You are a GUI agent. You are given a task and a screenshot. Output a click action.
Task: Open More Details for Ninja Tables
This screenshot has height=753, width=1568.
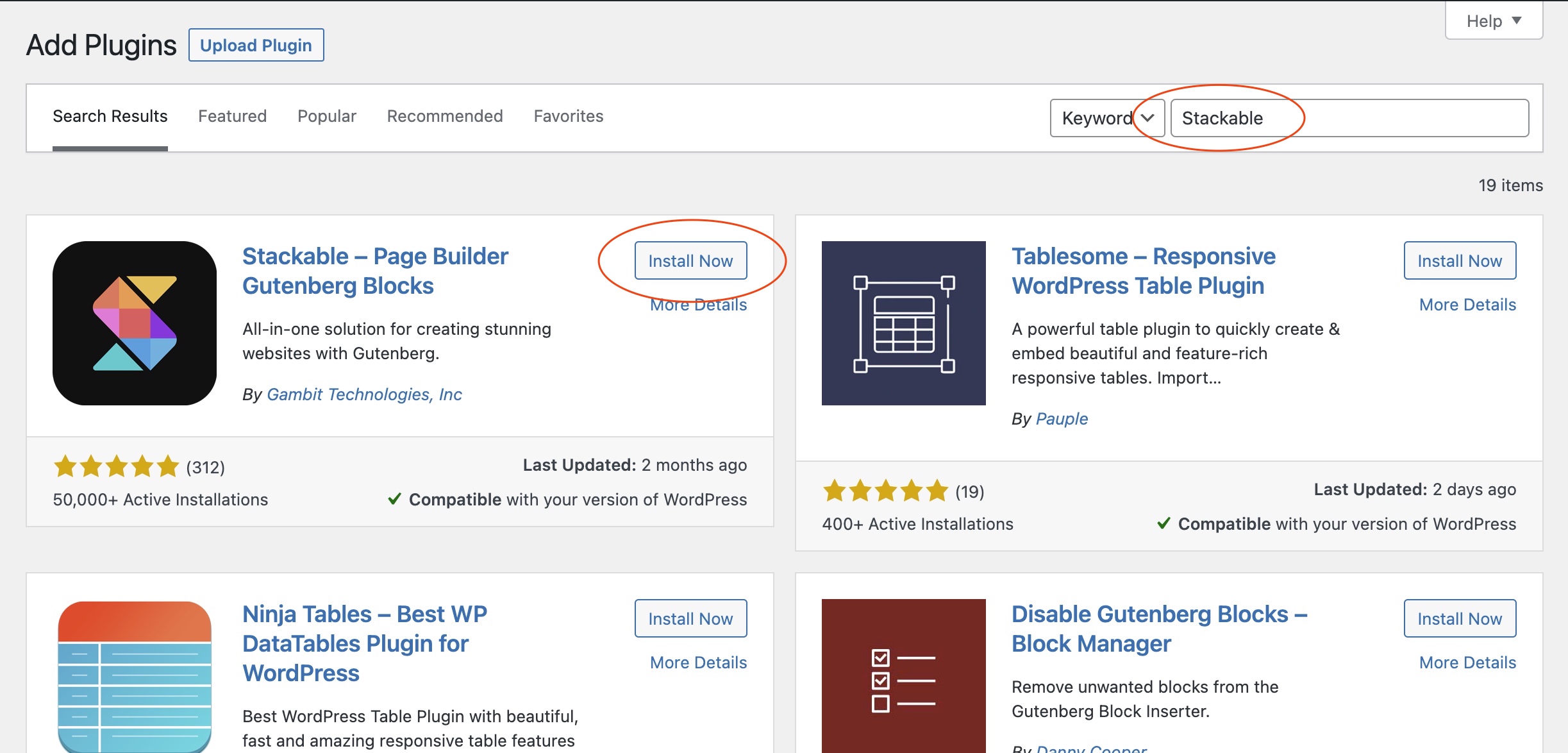[699, 663]
